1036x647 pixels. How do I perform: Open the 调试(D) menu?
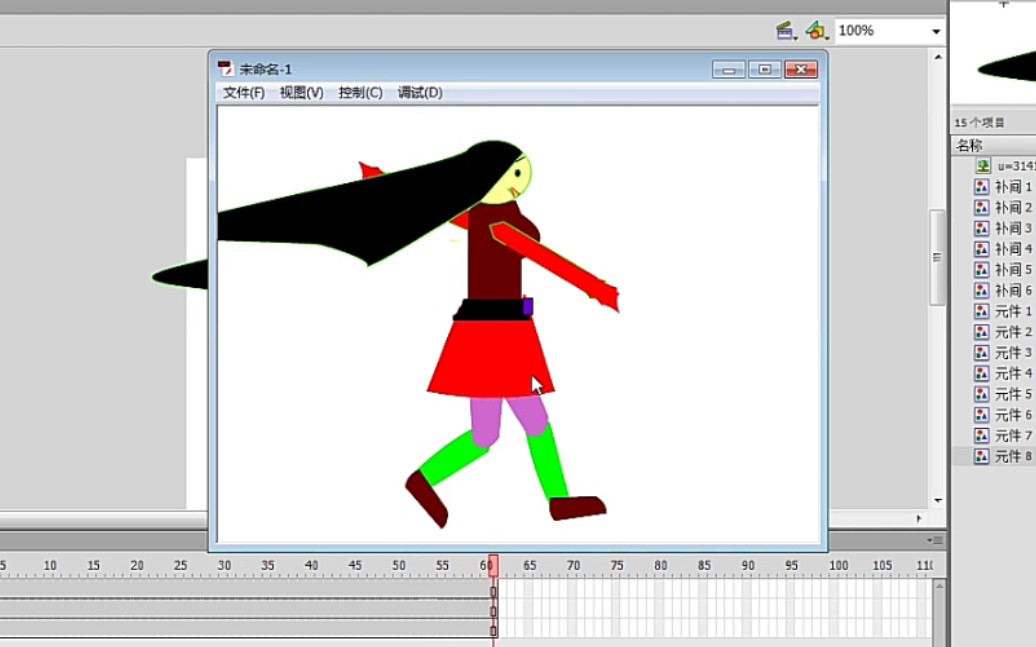click(x=420, y=93)
